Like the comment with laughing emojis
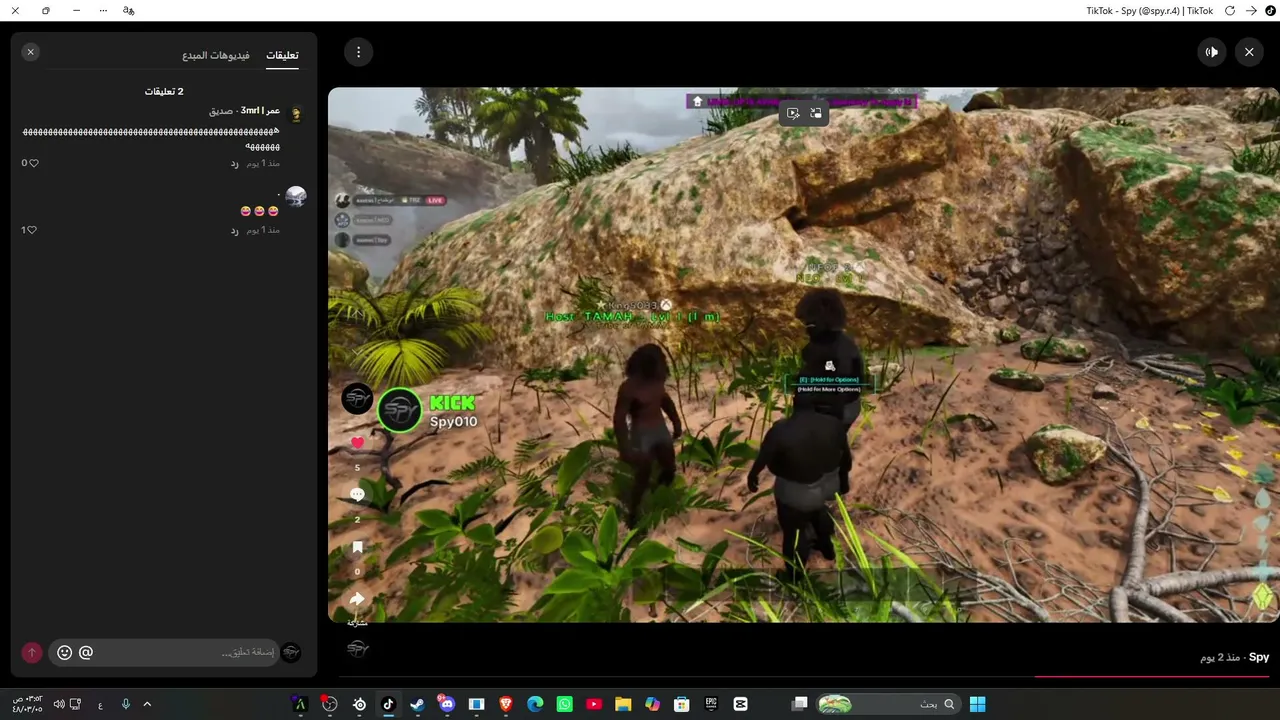The image size is (1280, 720). coord(30,230)
